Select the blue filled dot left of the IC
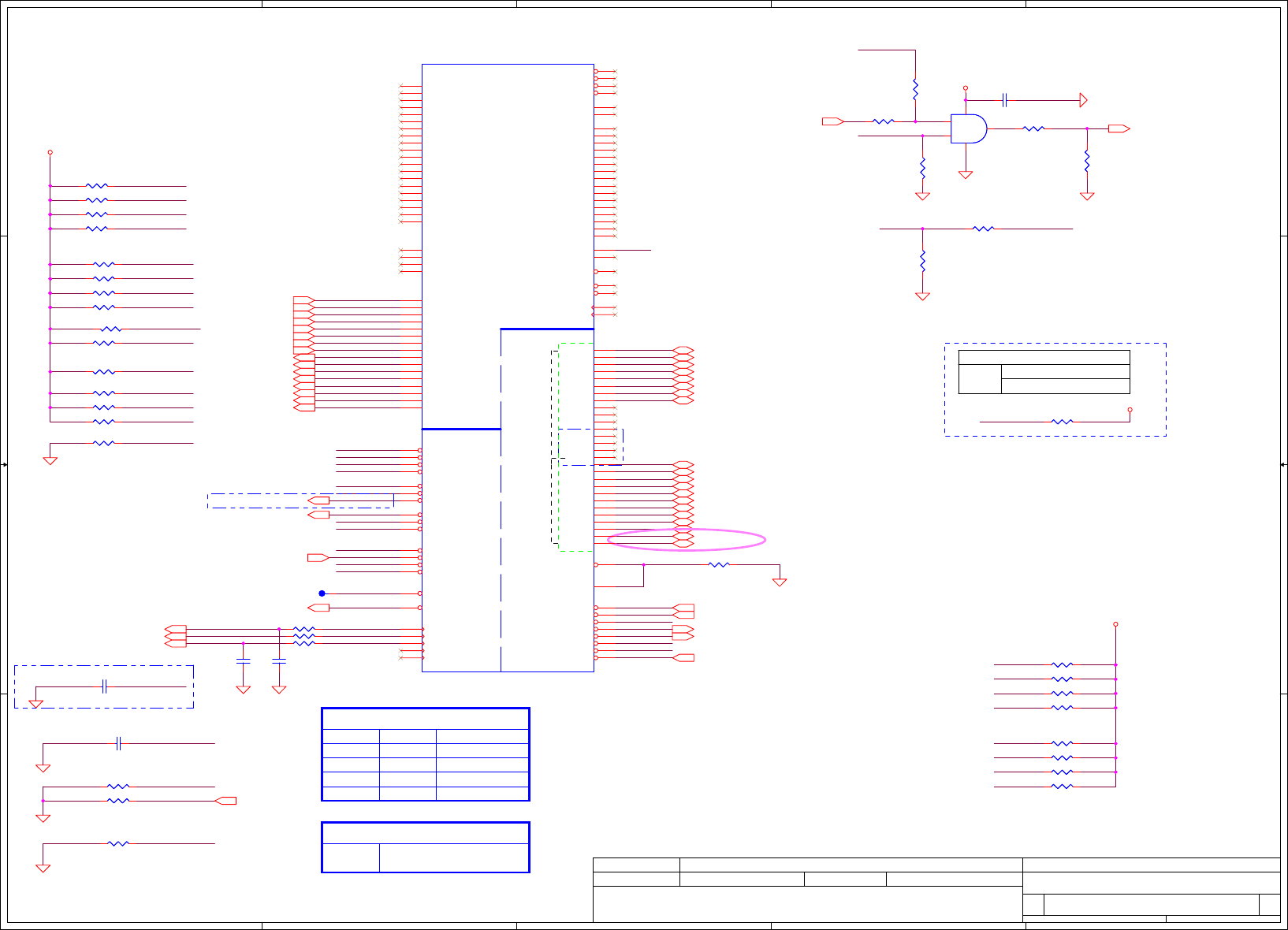1288x930 pixels. (322, 593)
